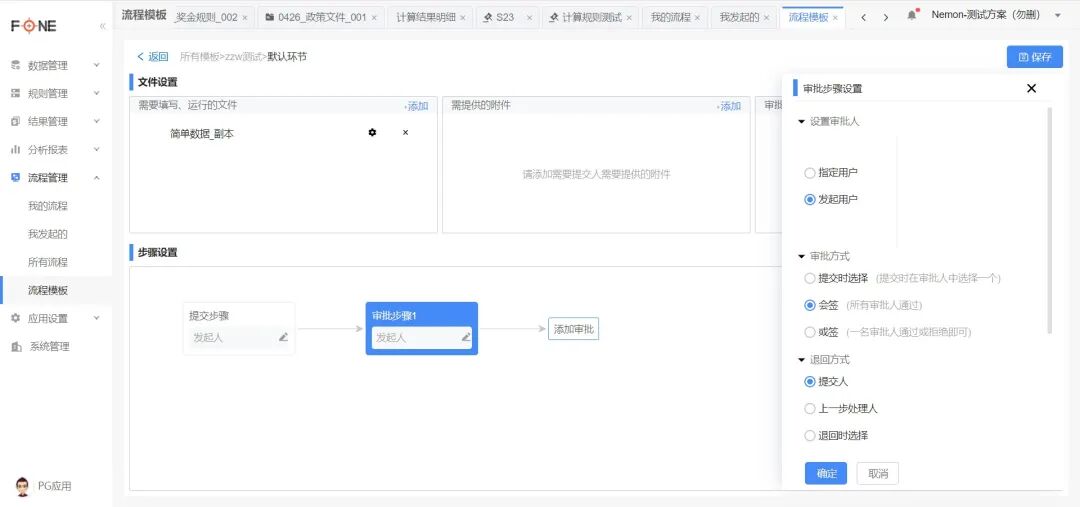Open 所有流程 in sidebar

(48, 262)
